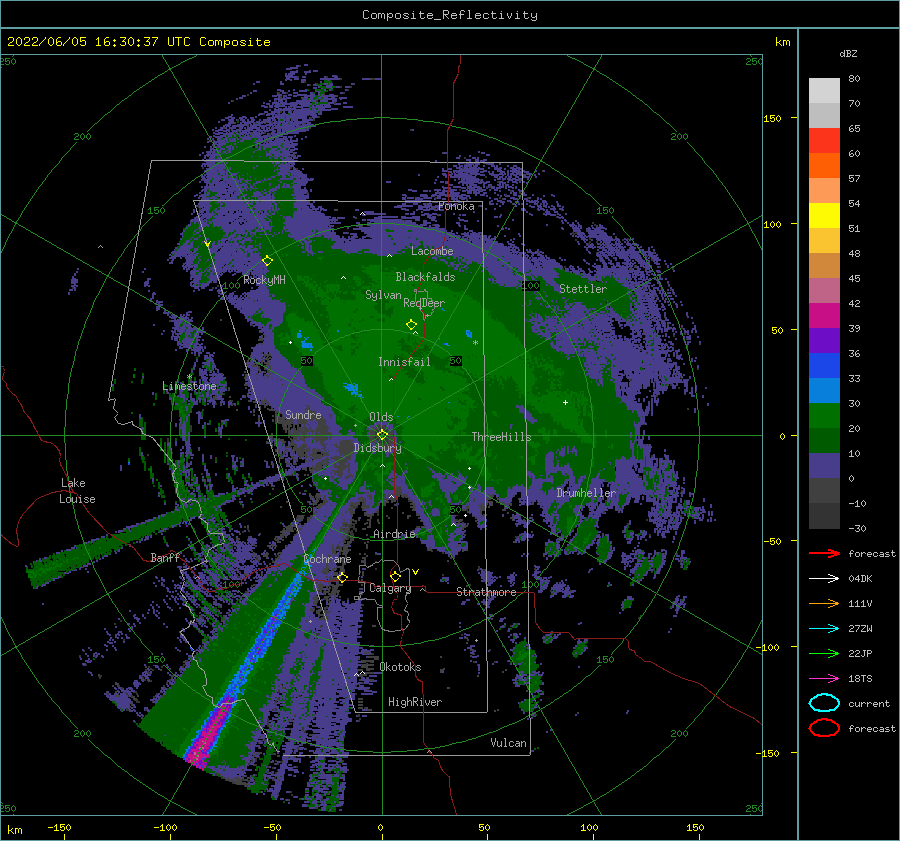
Task: Click the cyan current ellipse icon
Action: 824,703
